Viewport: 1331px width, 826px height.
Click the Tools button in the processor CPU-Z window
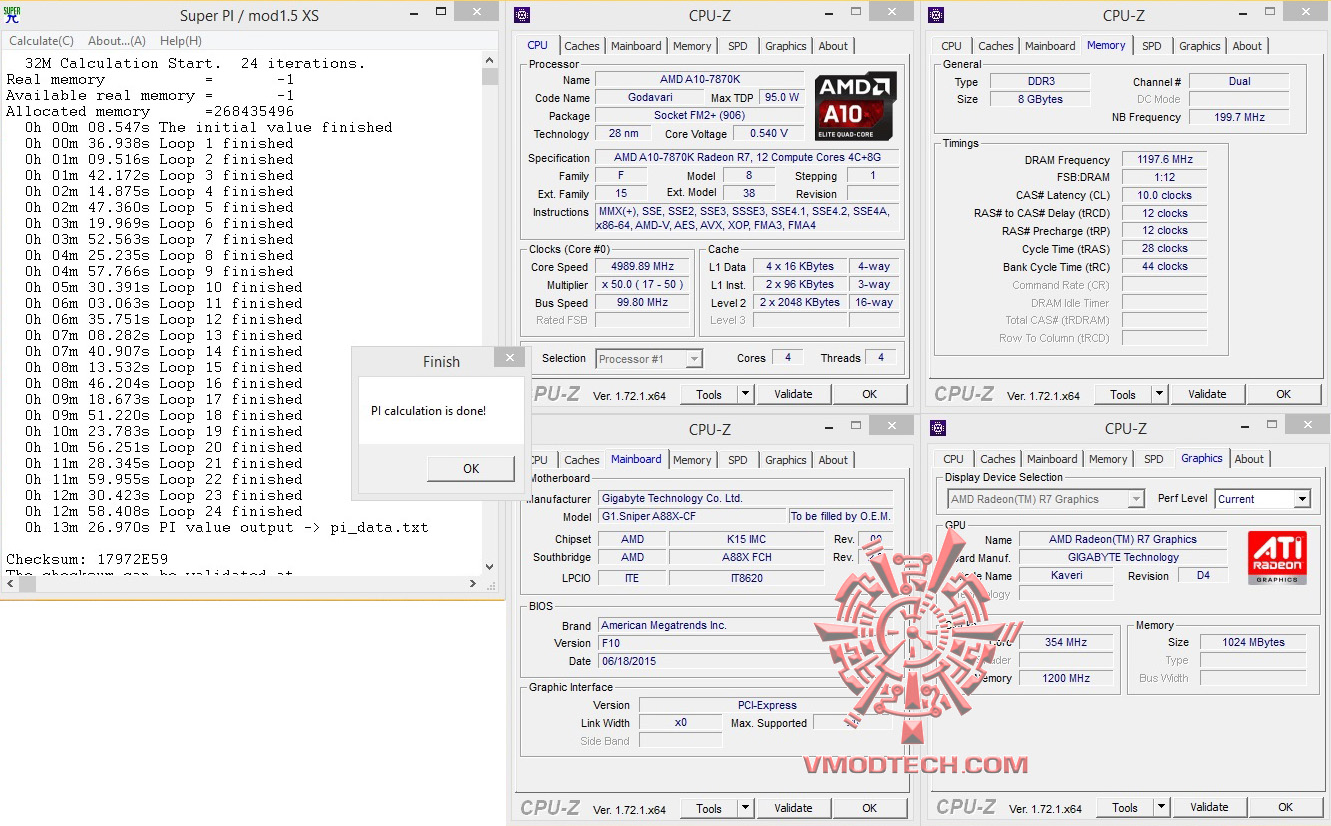(709, 394)
